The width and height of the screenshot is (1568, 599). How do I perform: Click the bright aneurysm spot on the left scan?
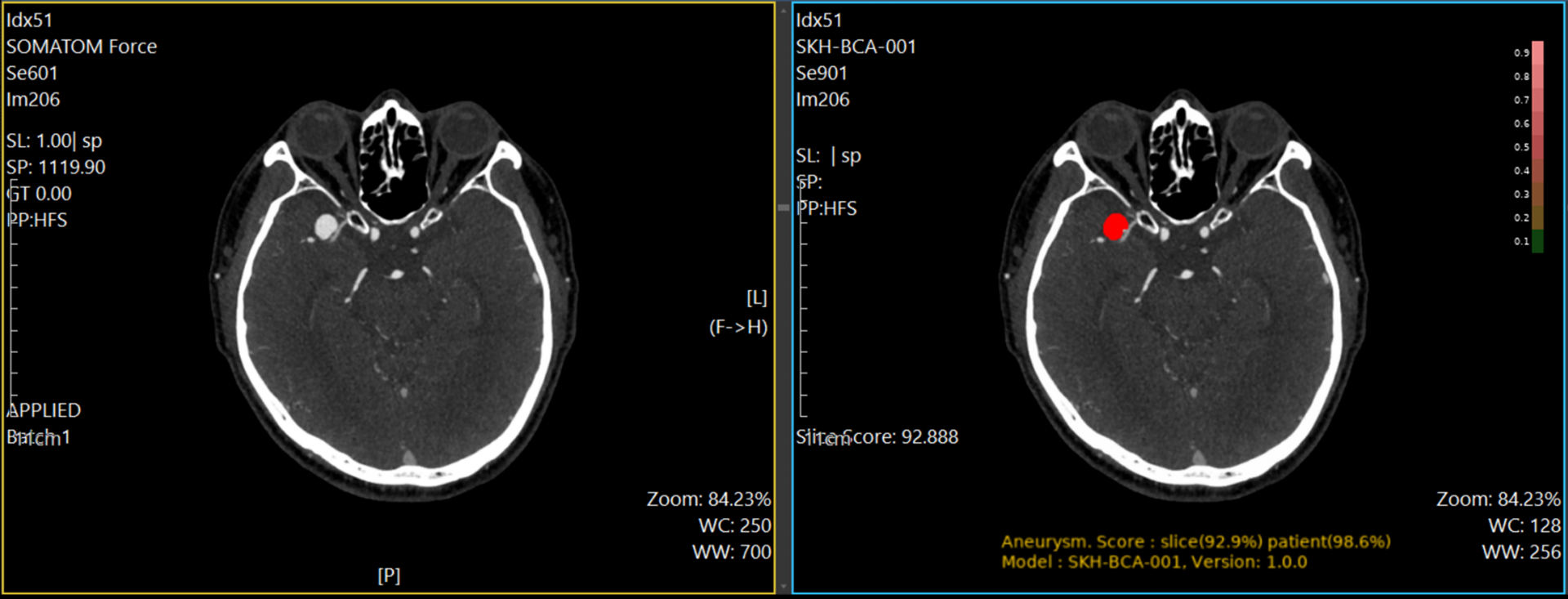click(x=326, y=226)
